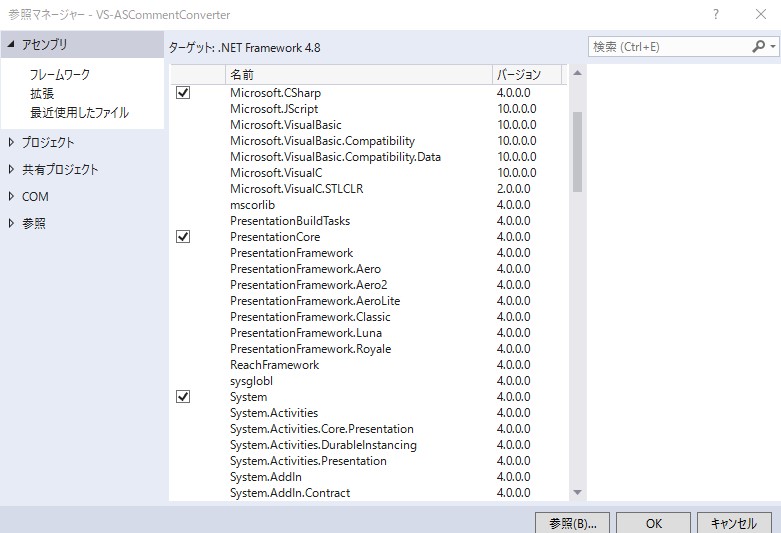Click the scroll down arrow of the list
Screen dimensions: 781x533
click(577, 492)
